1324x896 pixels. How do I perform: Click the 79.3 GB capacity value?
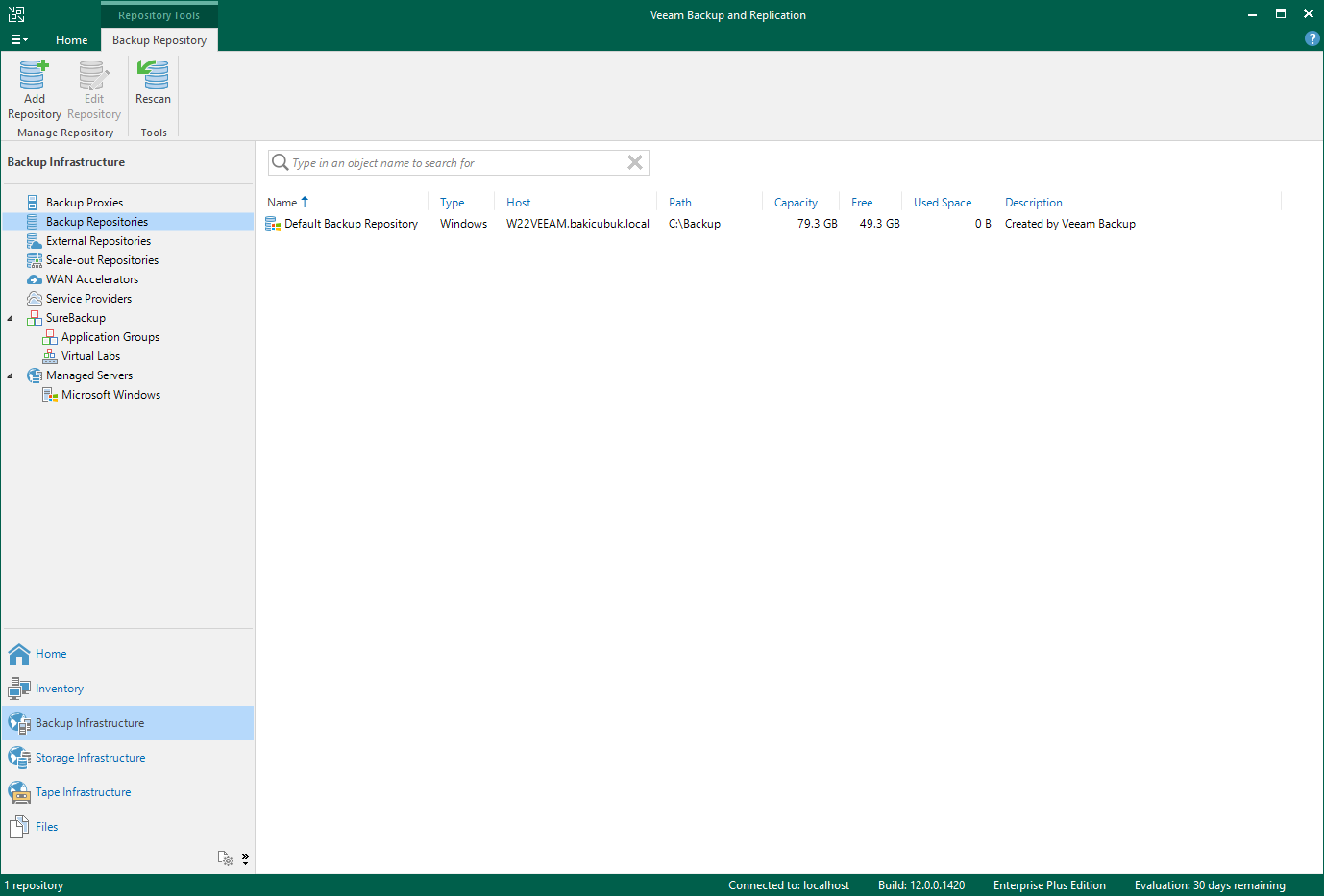click(x=817, y=224)
